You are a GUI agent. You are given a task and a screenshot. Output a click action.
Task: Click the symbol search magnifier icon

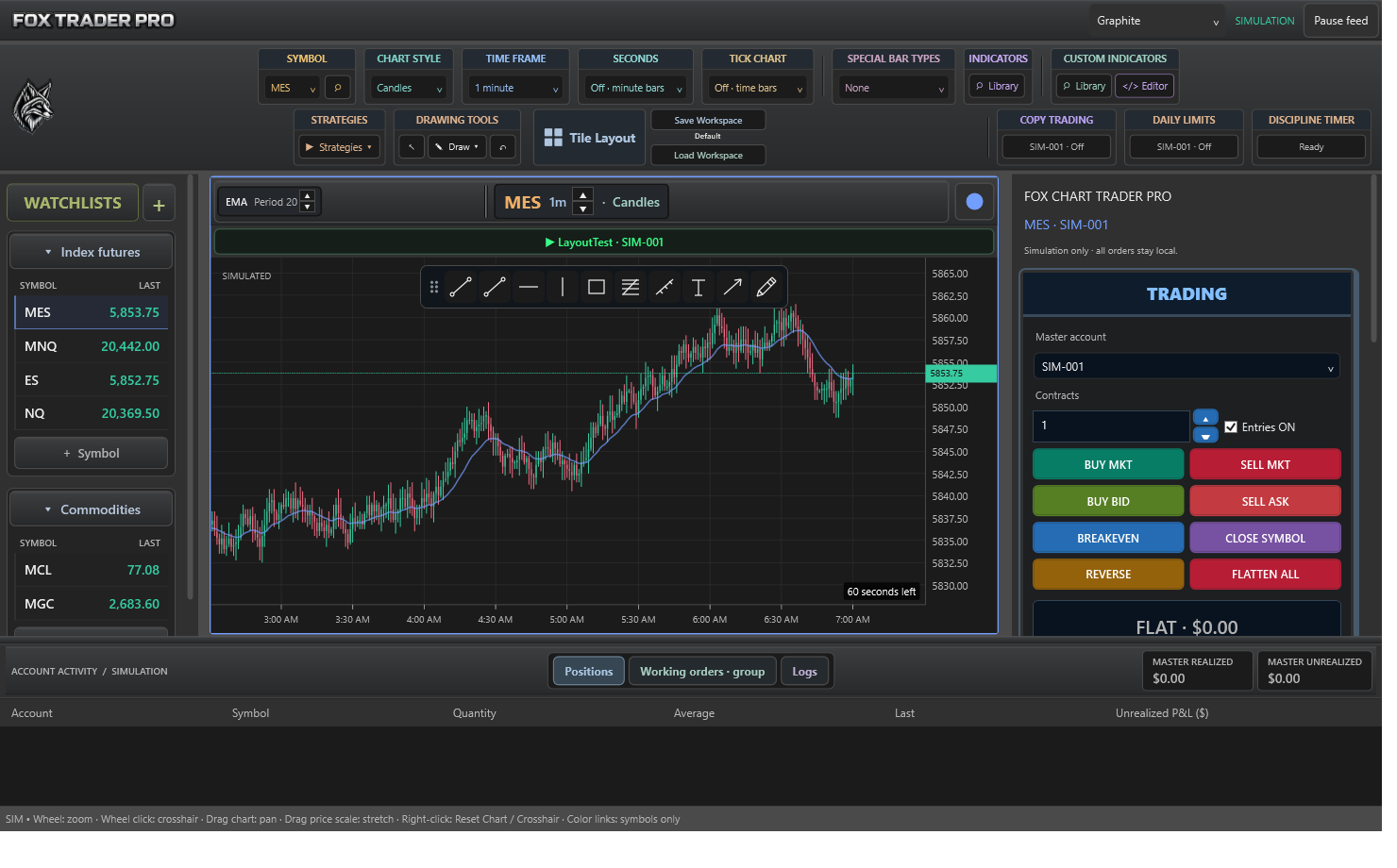pyautogui.click(x=338, y=88)
